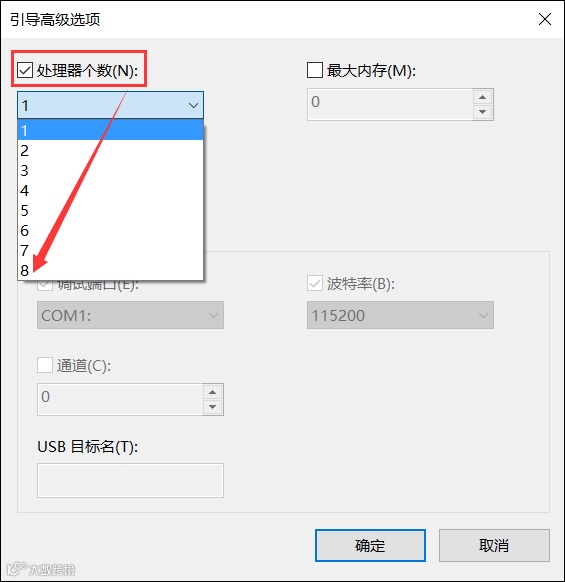Tick the 通道(C) checkbox
This screenshot has width=565, height=582.
(45, 365)
